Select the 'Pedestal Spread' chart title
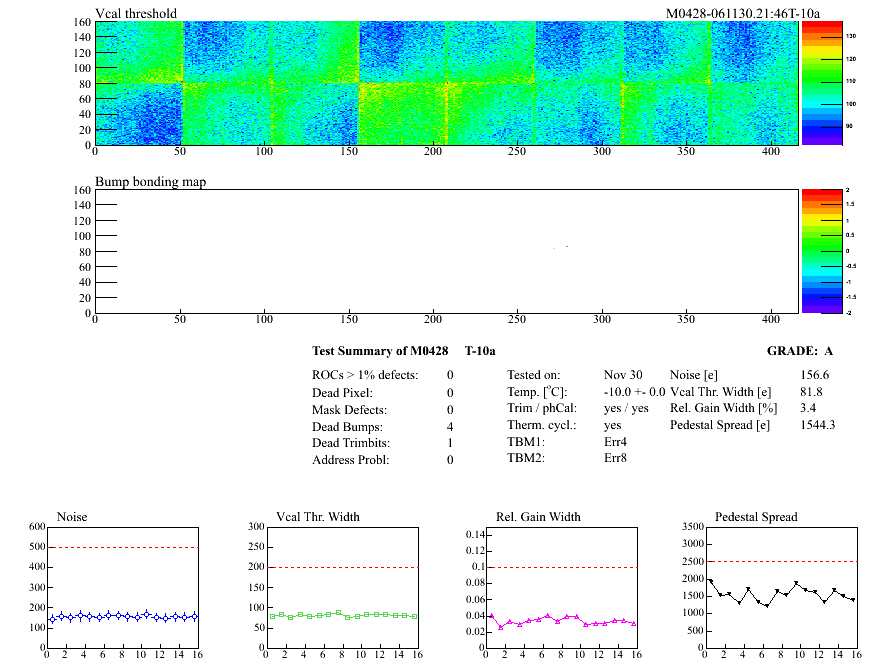 [757, 517]
